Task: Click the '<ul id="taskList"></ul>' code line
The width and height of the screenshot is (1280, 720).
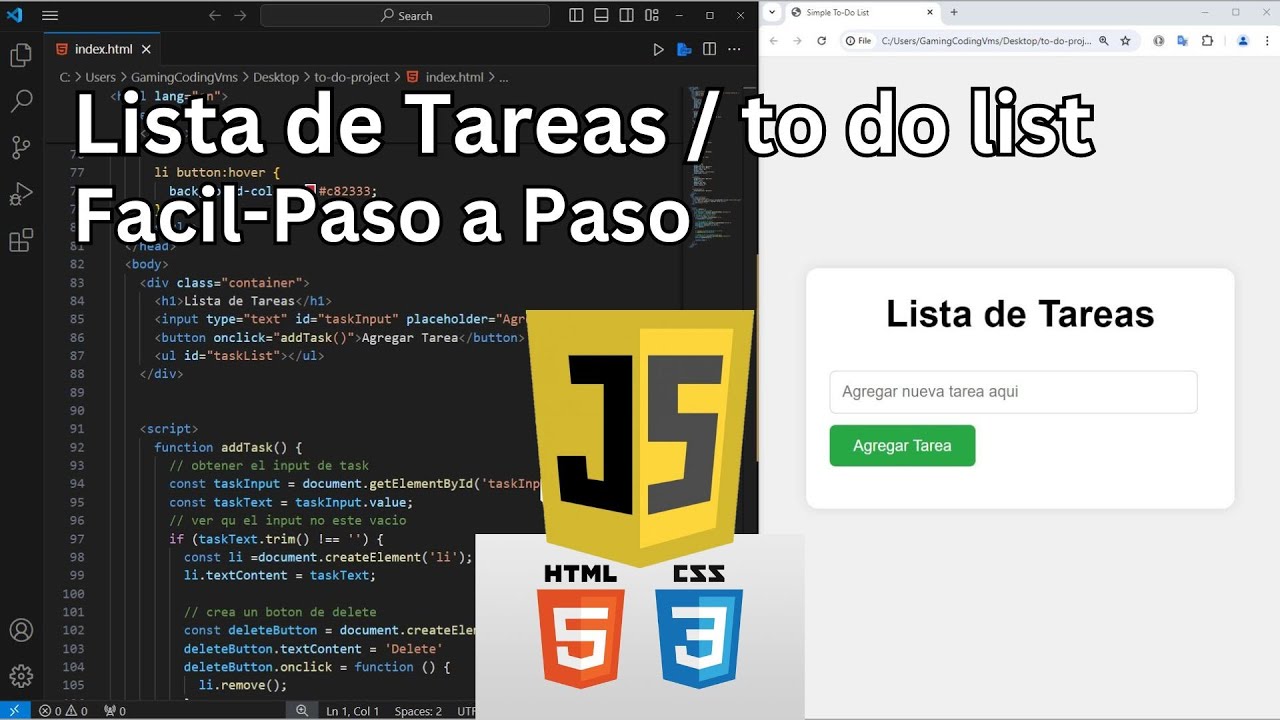Action: click(x=239, y=355)
